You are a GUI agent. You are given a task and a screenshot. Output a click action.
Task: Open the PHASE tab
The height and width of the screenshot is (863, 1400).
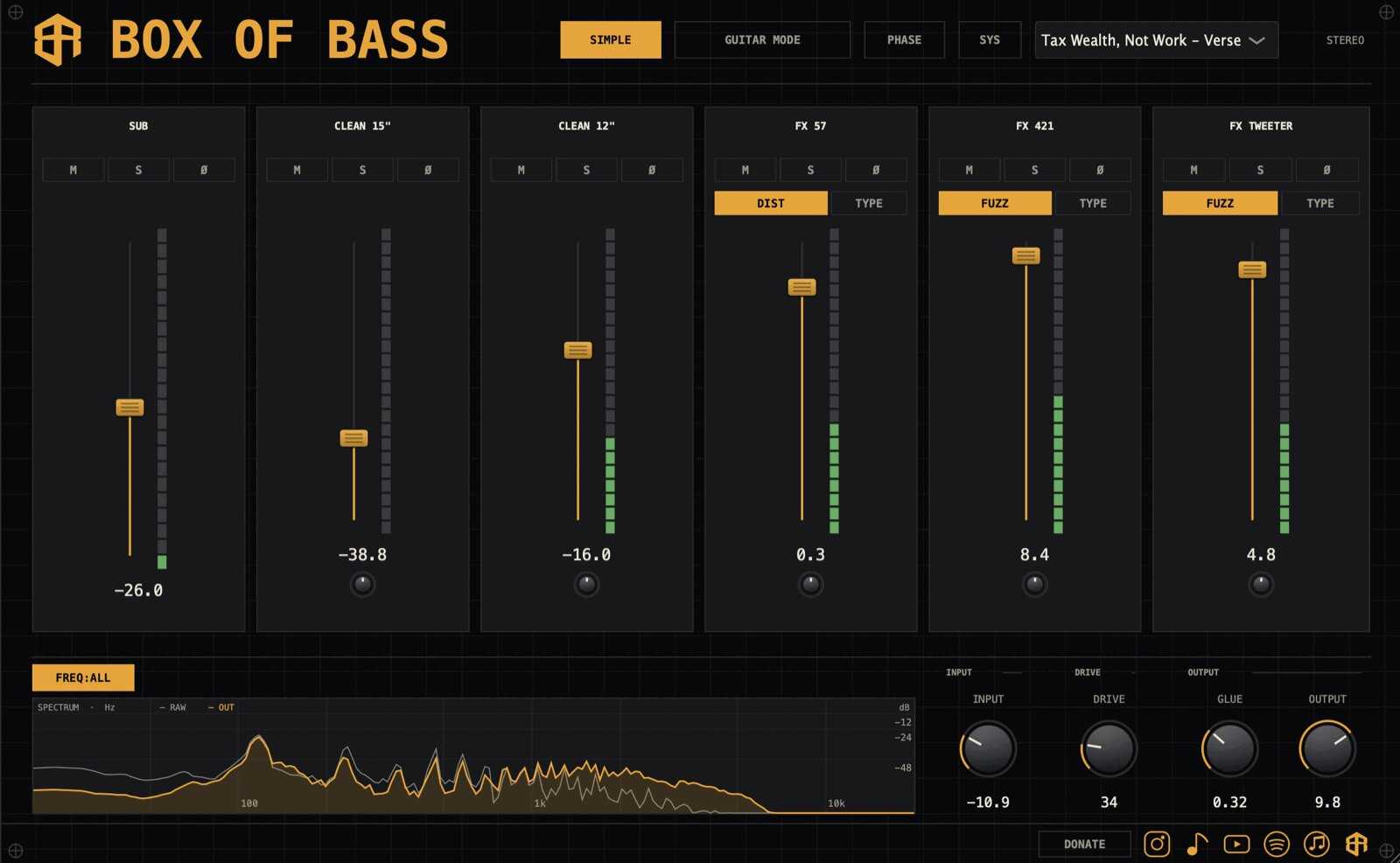point(904,40)
